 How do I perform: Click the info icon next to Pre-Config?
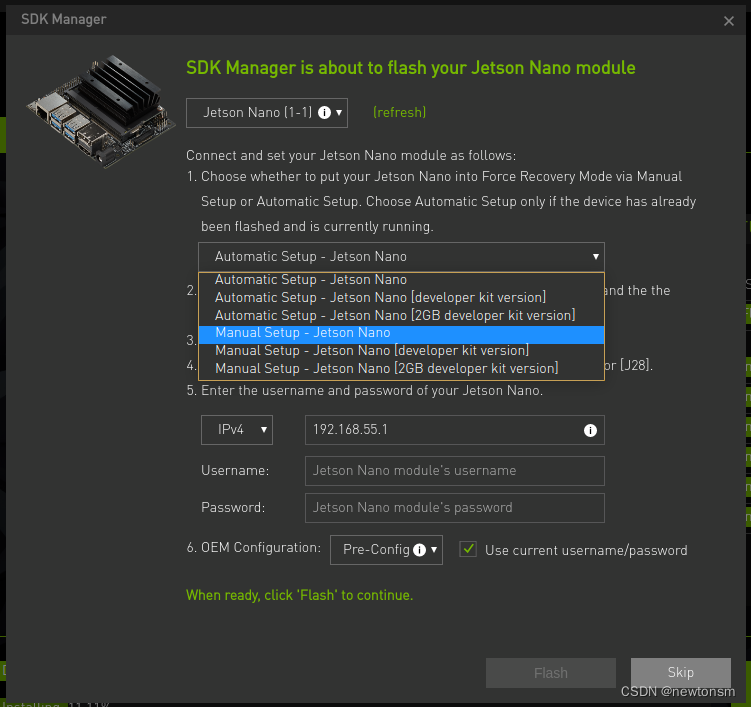click(x=419, y=549)
